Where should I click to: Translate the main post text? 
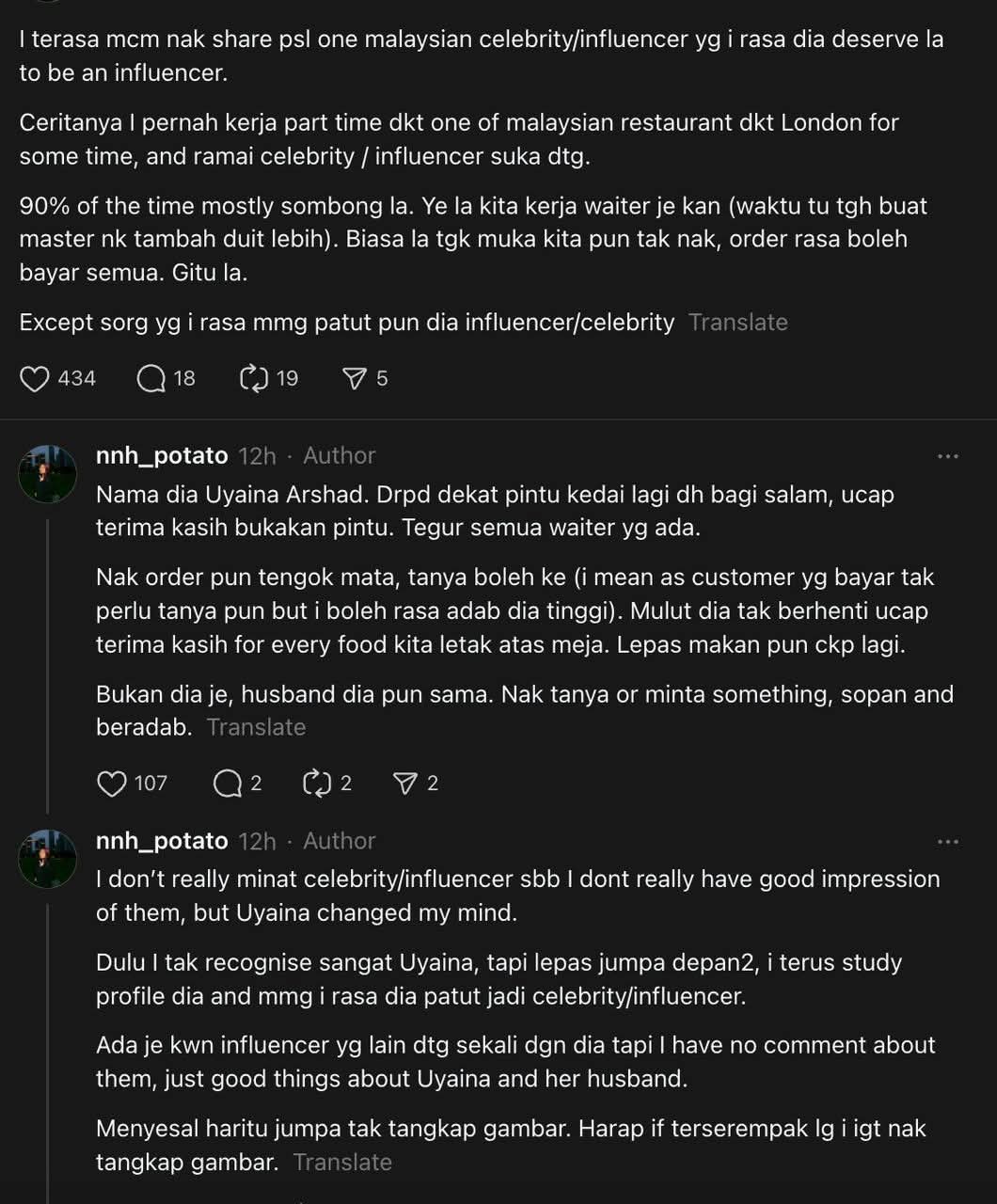click(x=737, y=323)
